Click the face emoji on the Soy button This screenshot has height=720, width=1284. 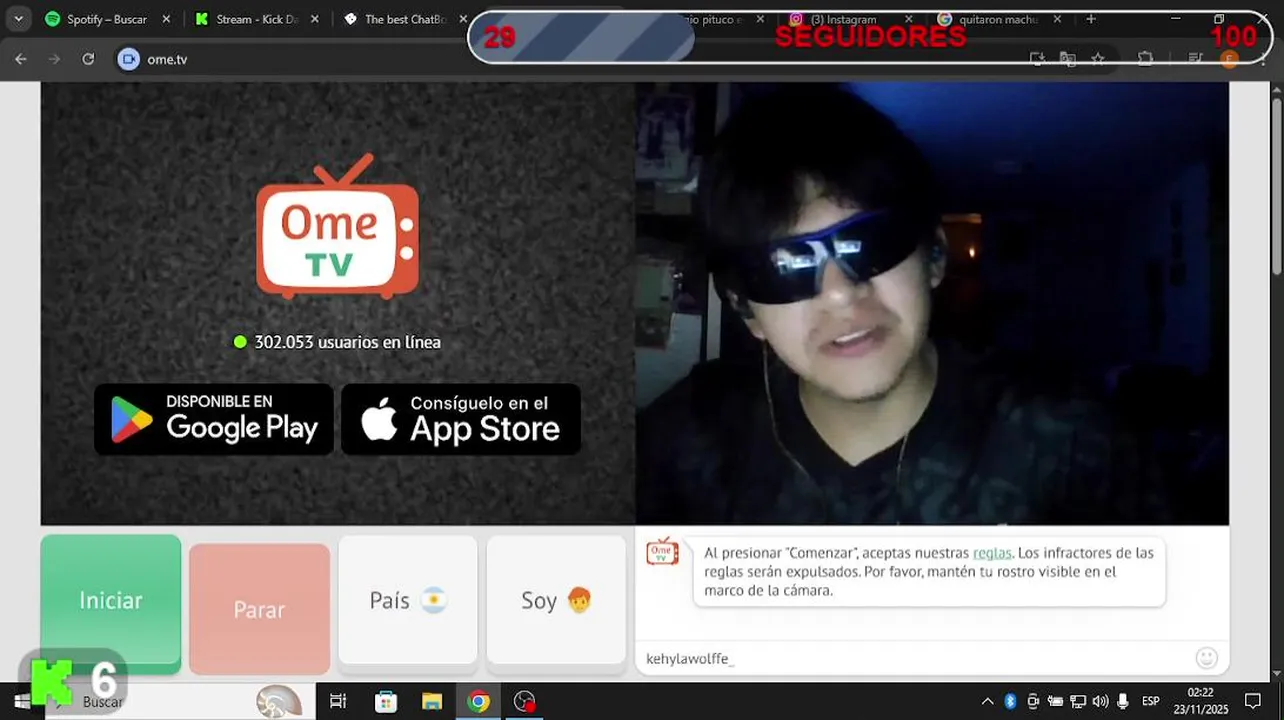pos(579,600)
